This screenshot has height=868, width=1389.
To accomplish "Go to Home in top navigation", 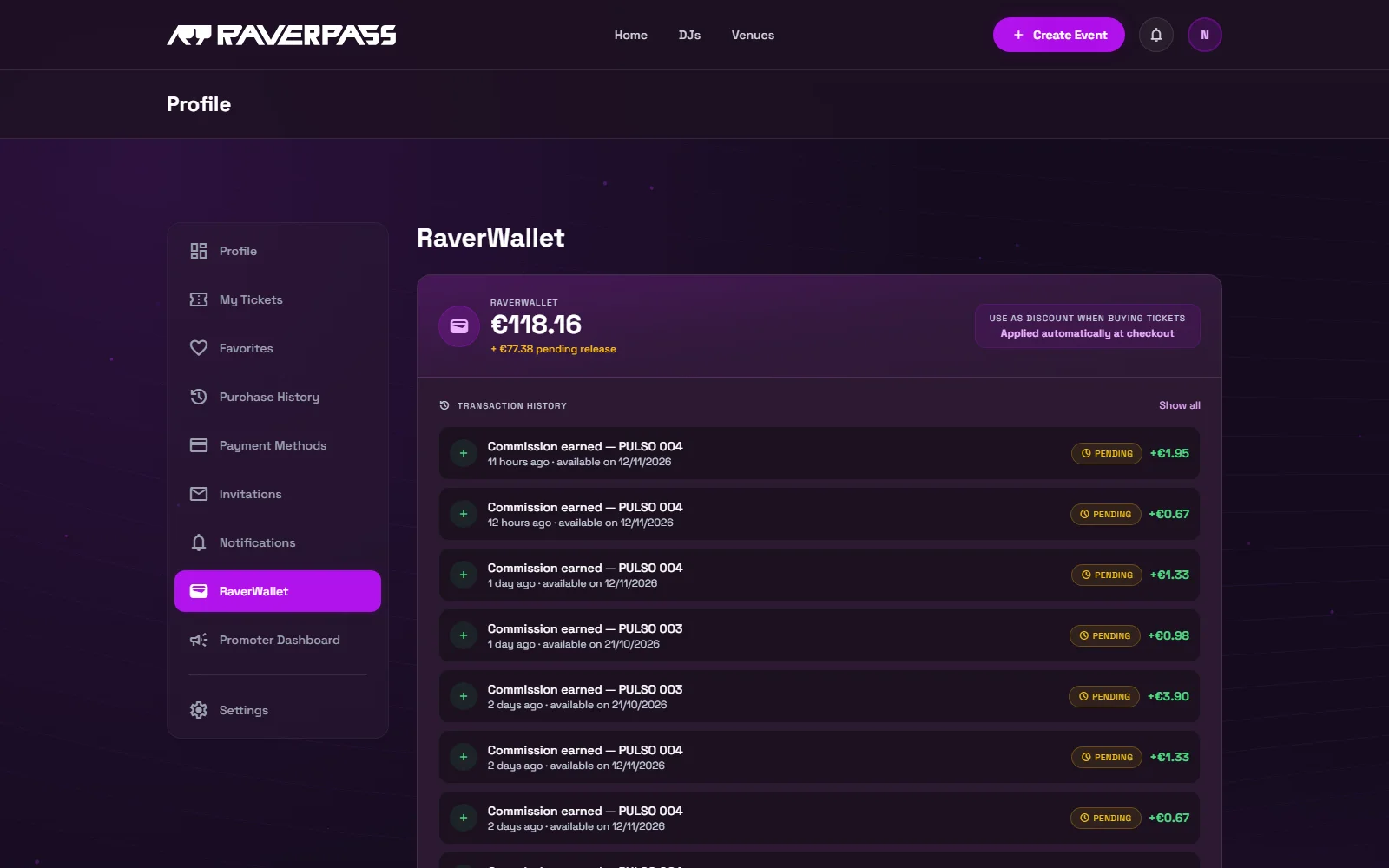I will pos(631,35).
